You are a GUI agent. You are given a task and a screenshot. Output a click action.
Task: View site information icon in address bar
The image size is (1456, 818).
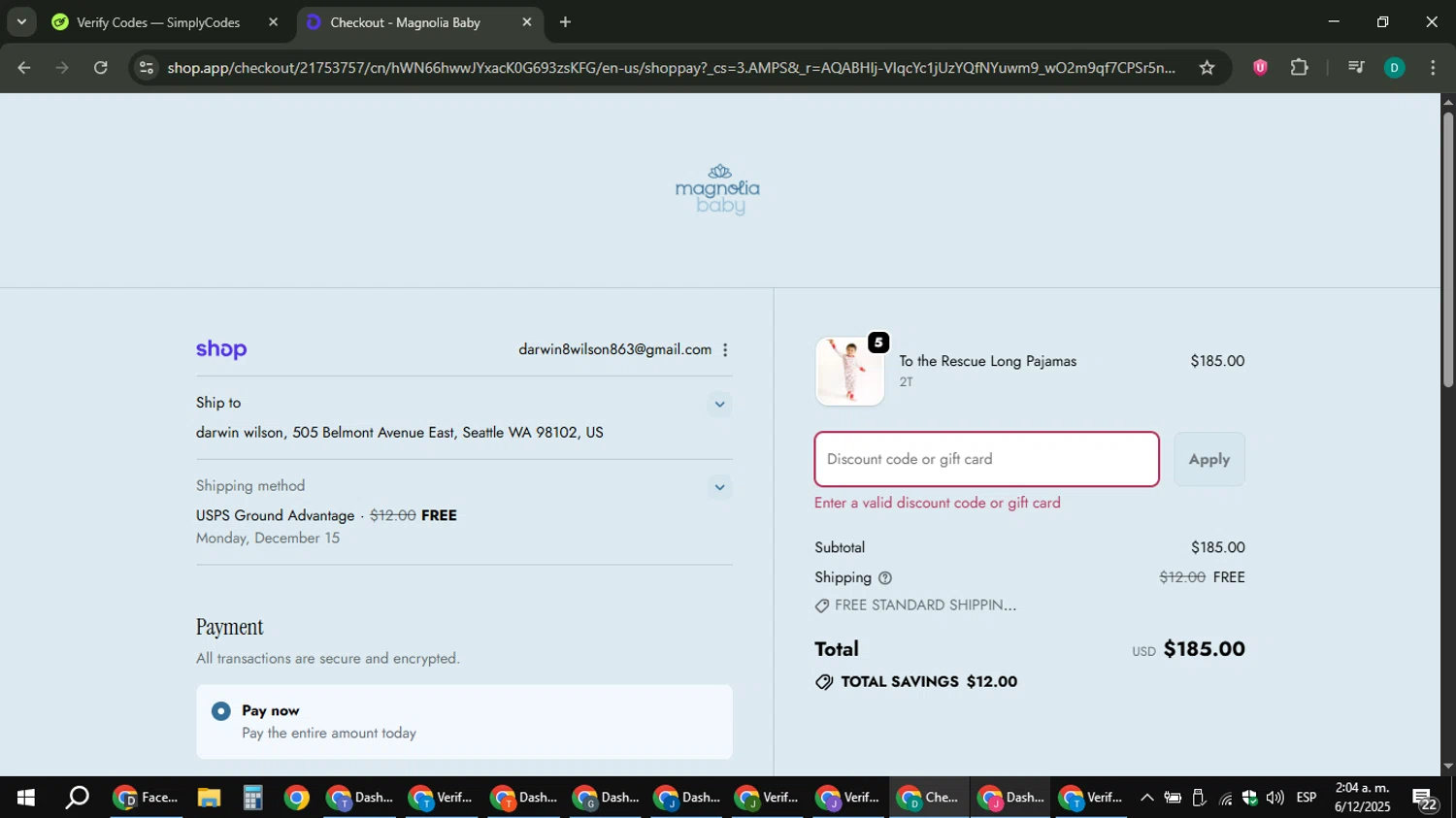pos(146,68)
